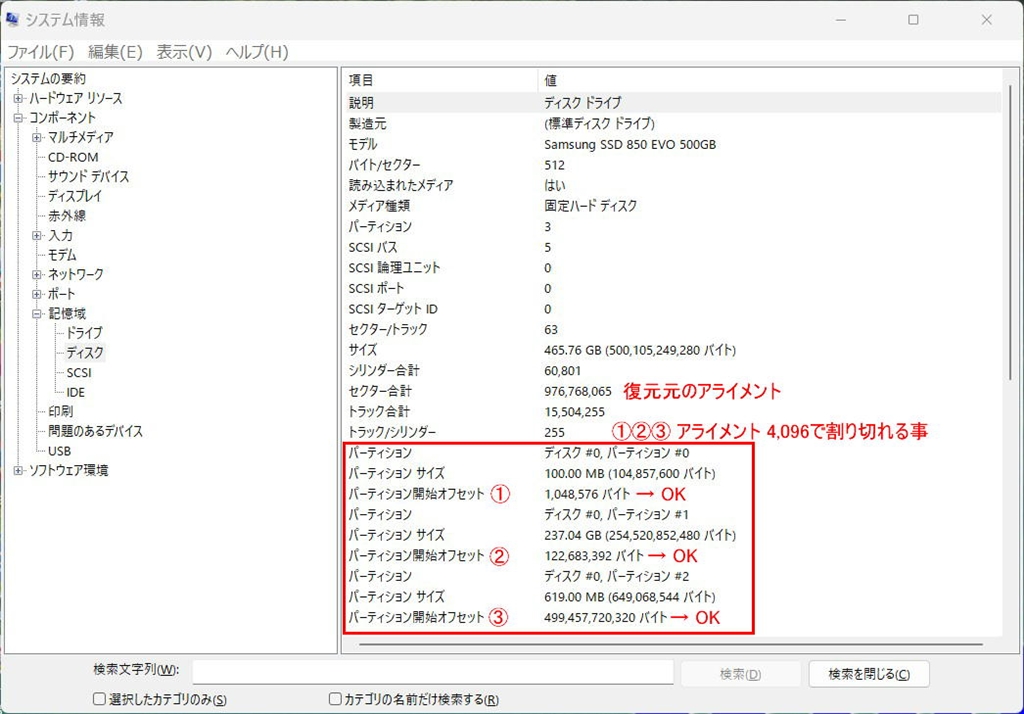Expand the ハードウェア リソース node
The height and width of the screenshot is (714, 1024).
18,99
